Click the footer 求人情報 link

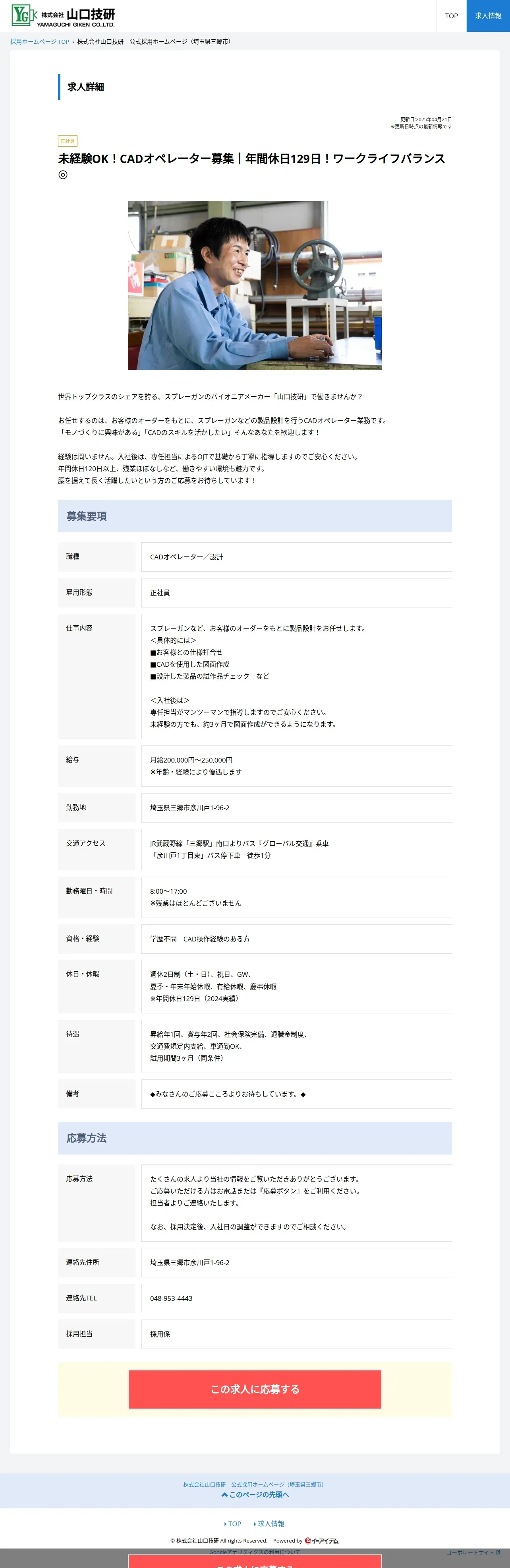pos(269,1523)
